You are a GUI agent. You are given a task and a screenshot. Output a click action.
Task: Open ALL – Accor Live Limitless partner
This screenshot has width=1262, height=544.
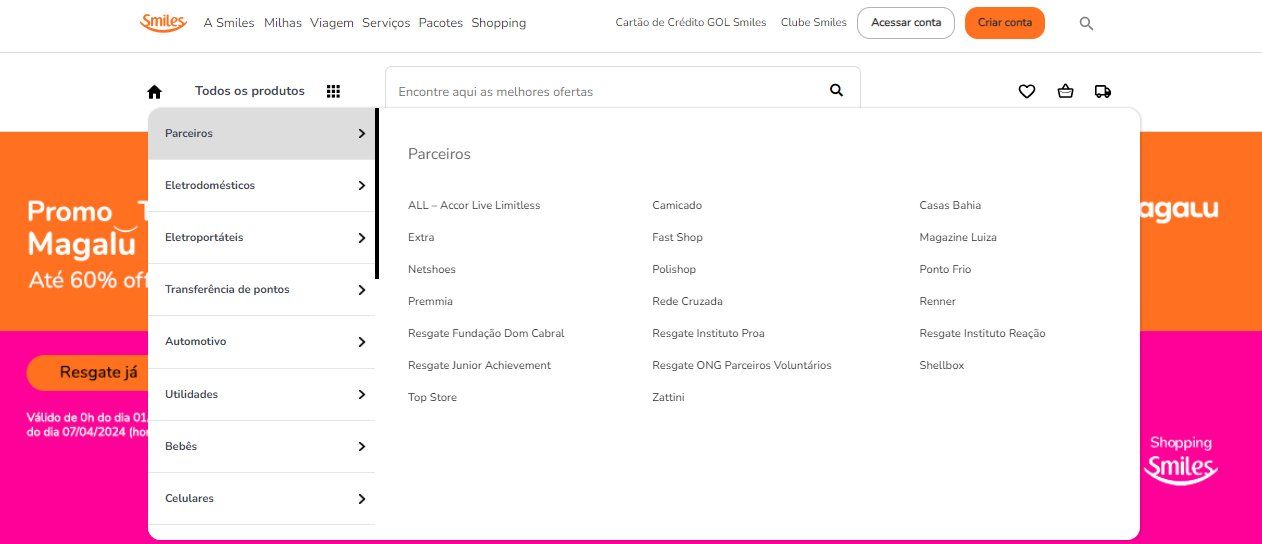click(474, 205)
